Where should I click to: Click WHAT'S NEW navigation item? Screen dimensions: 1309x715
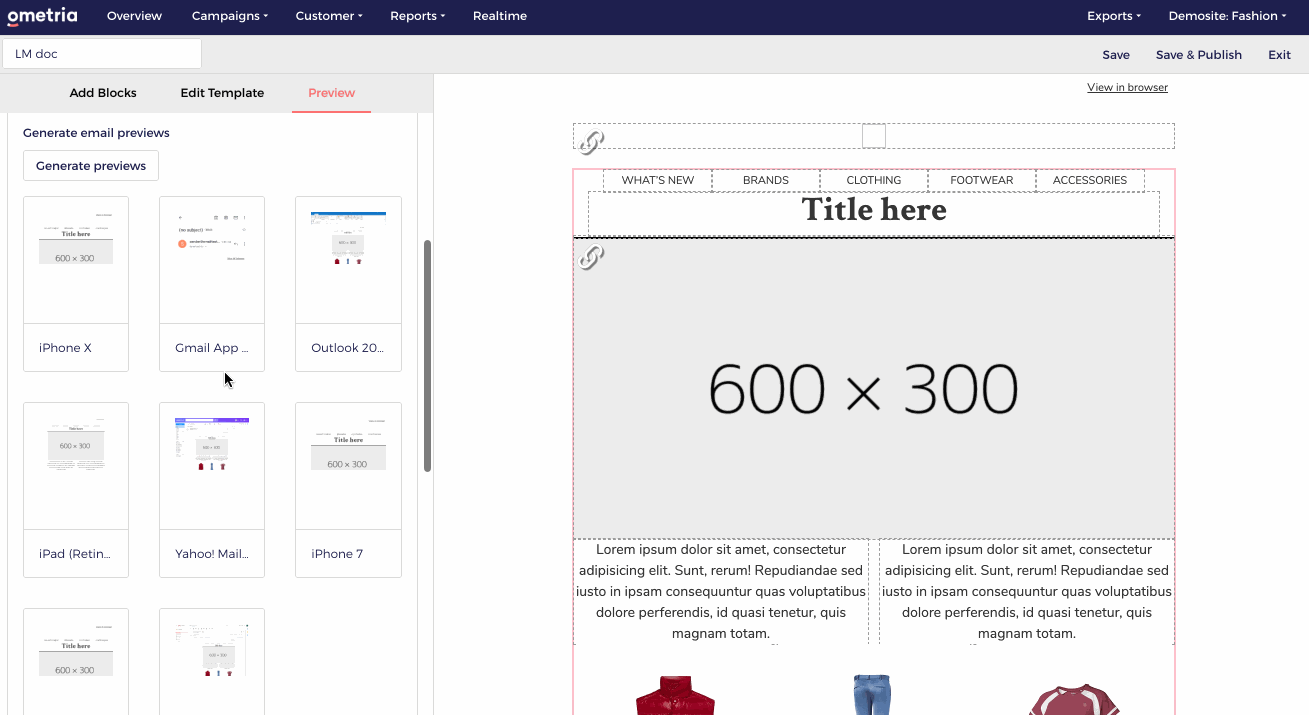click(658, 180)
